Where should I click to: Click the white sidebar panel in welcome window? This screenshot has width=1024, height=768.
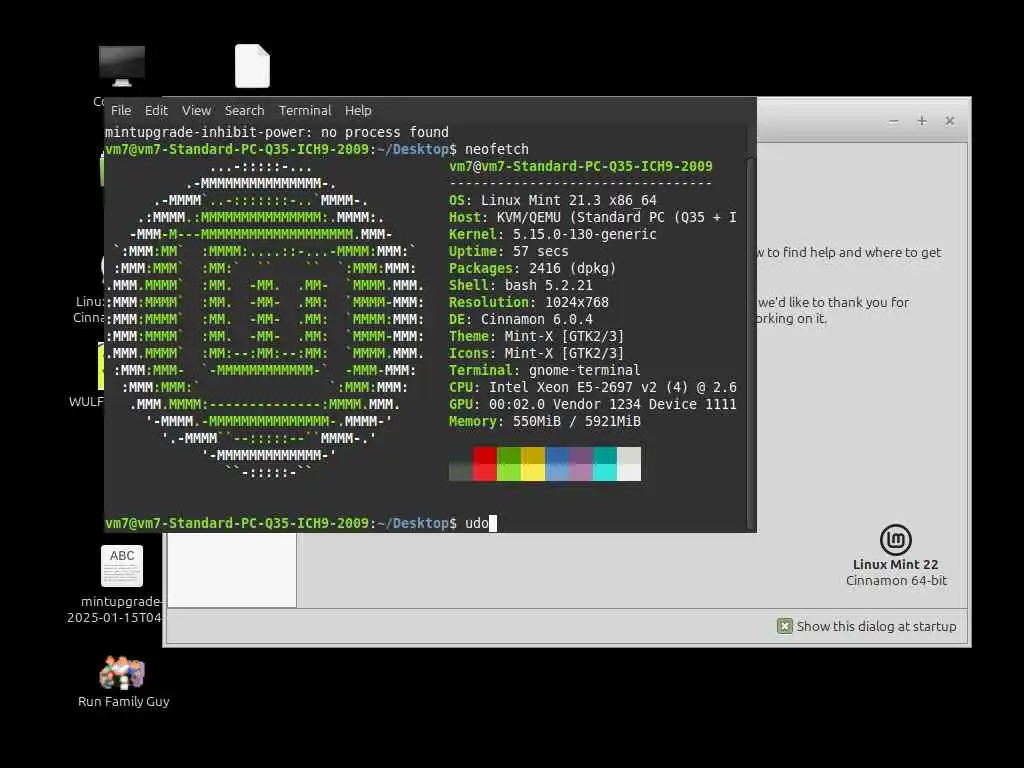(232, 569)
